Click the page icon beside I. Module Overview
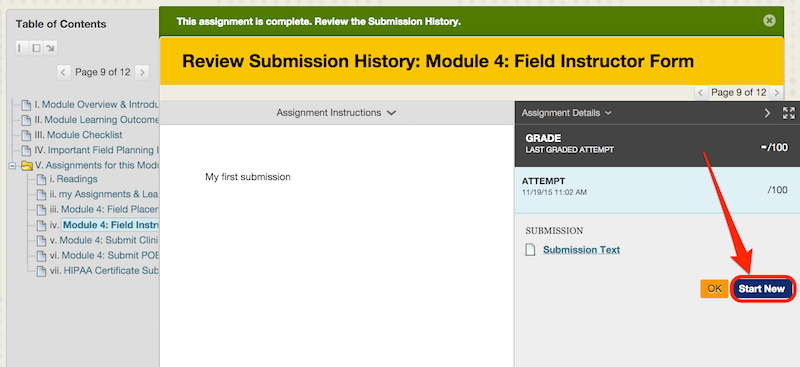800x367 pixels. (x=26, y=105)
